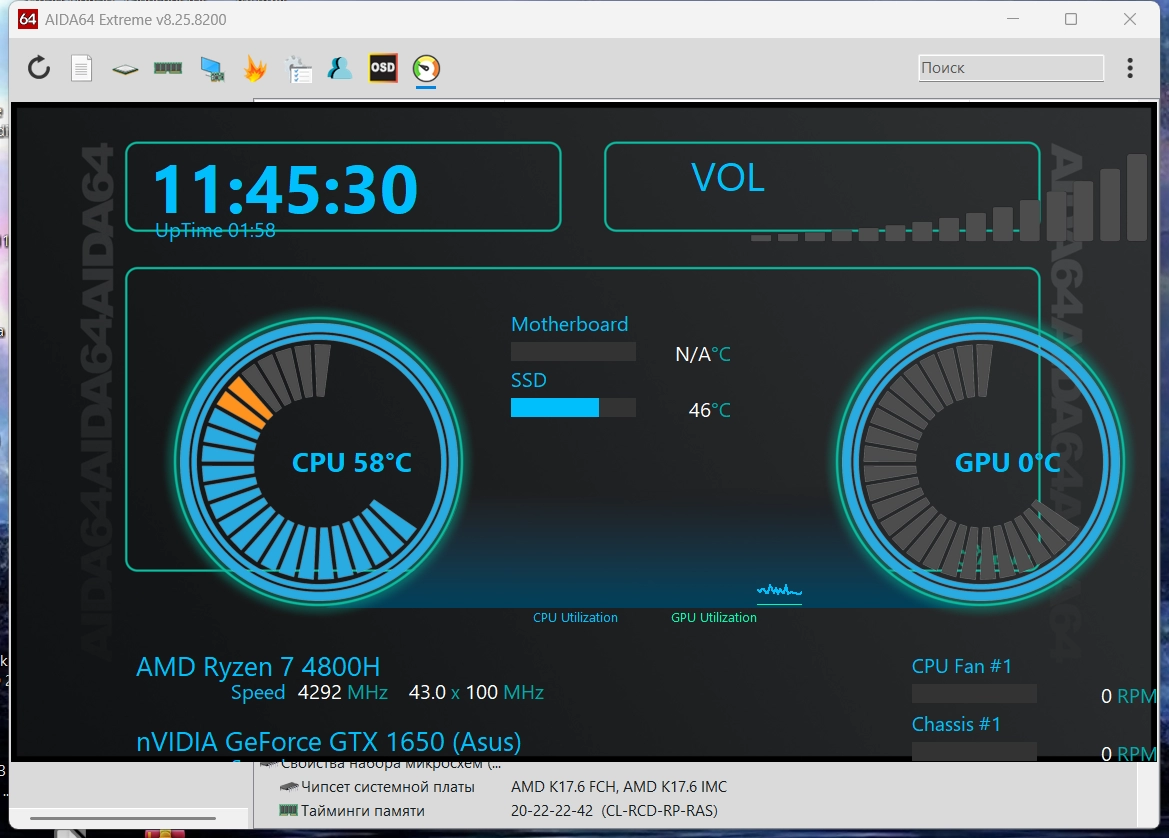Image resolution: width=1169 pixels, height=838 pixels.
Task: Open the checklist preferences toolbar icon
Action: point(299,69)
